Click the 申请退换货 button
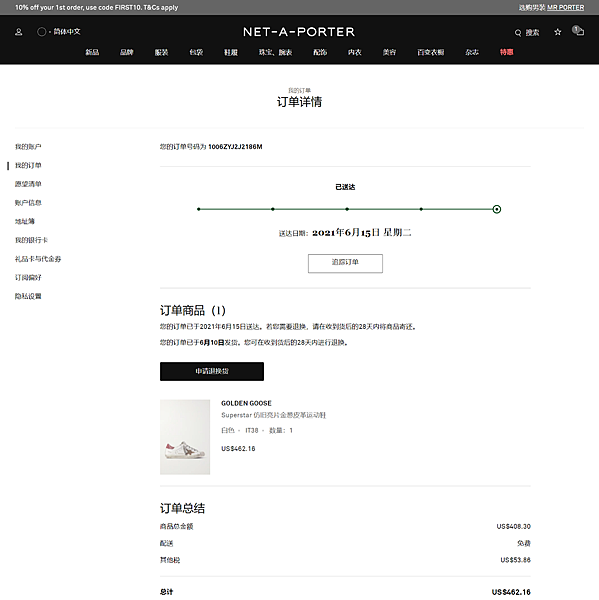This screenshot has width=599, height=600. pos(212,371)
